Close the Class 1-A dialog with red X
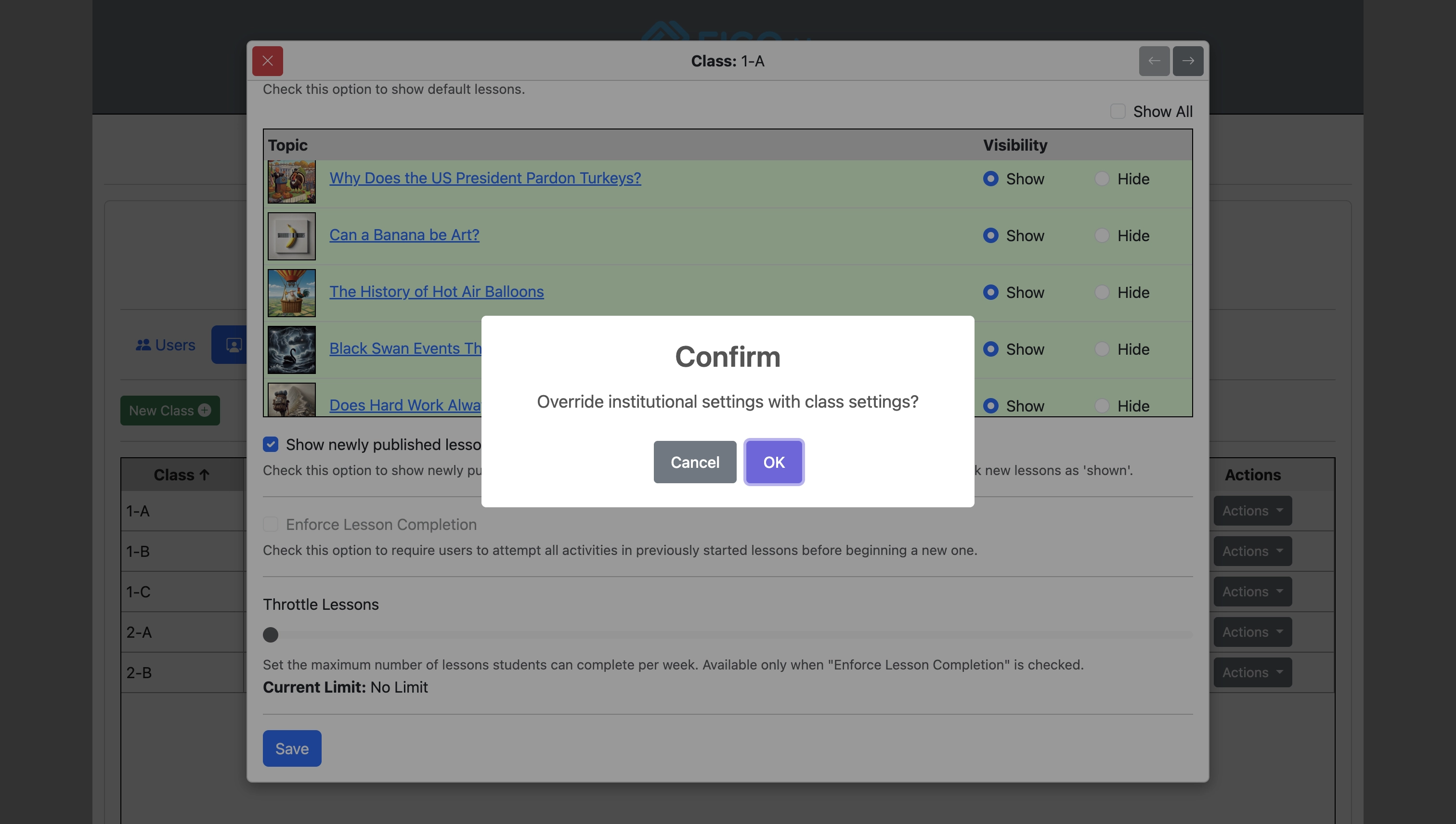Image resolution: width=1456 pixels, height=824 pixels. click(x=267, y=61)
